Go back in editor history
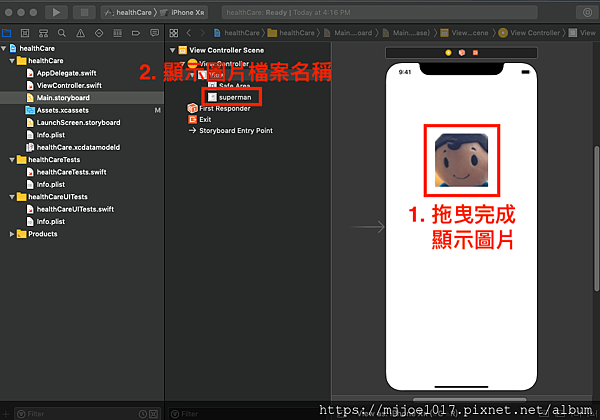Screen dimensions: 600x420 pos(189,33)
